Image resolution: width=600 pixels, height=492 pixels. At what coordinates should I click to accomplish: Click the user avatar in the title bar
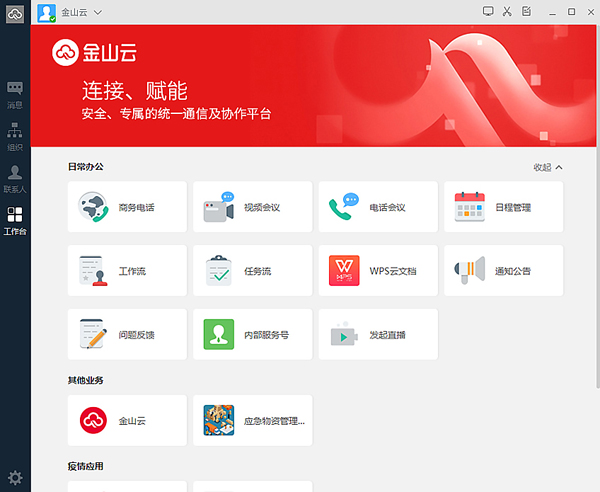pos(46,13)
